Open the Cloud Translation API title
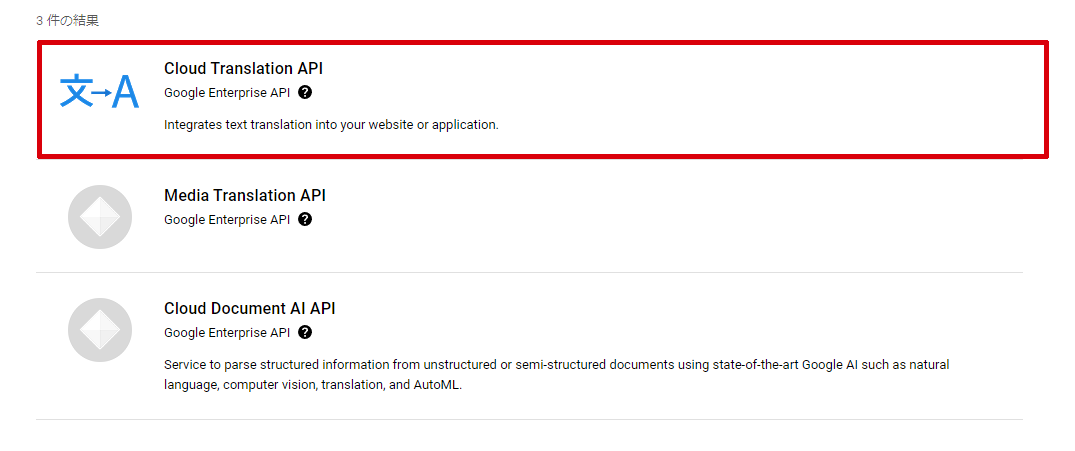The height and width of the screenshot is (451, 1075). point(243,69)
